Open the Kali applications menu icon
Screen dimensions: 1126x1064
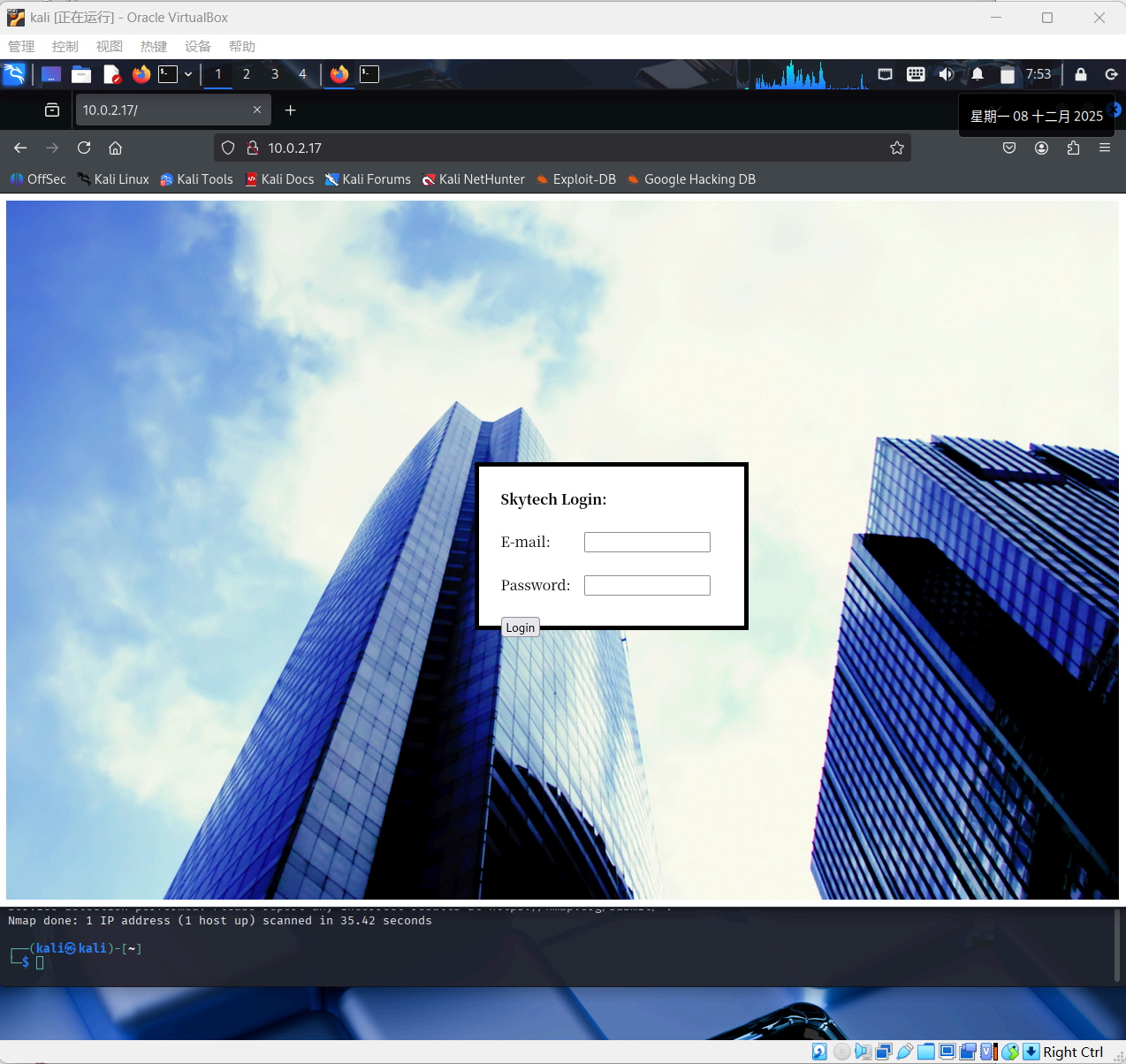click(15, 74)
